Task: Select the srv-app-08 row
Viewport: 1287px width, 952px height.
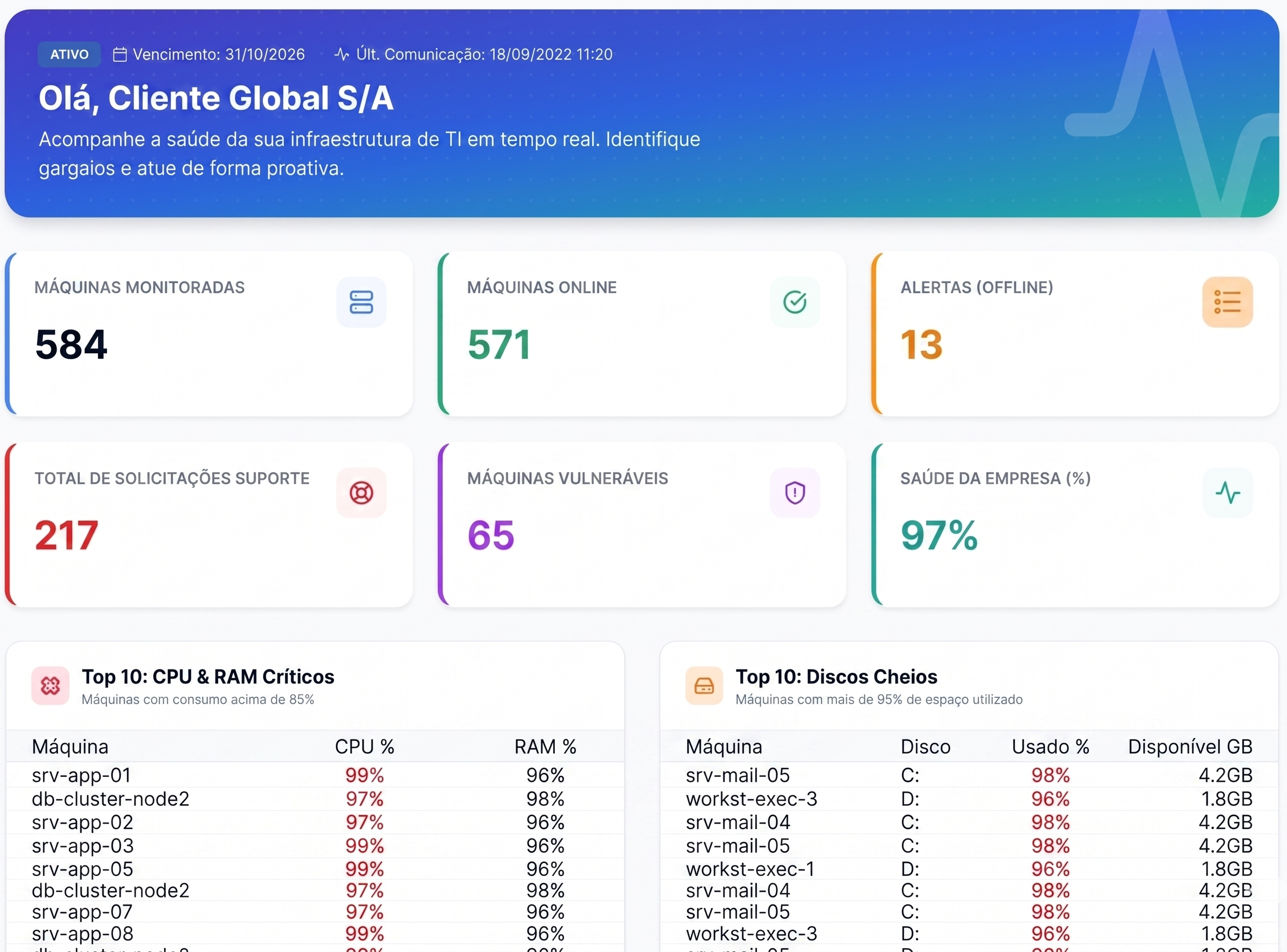Action: coord(315,934)
